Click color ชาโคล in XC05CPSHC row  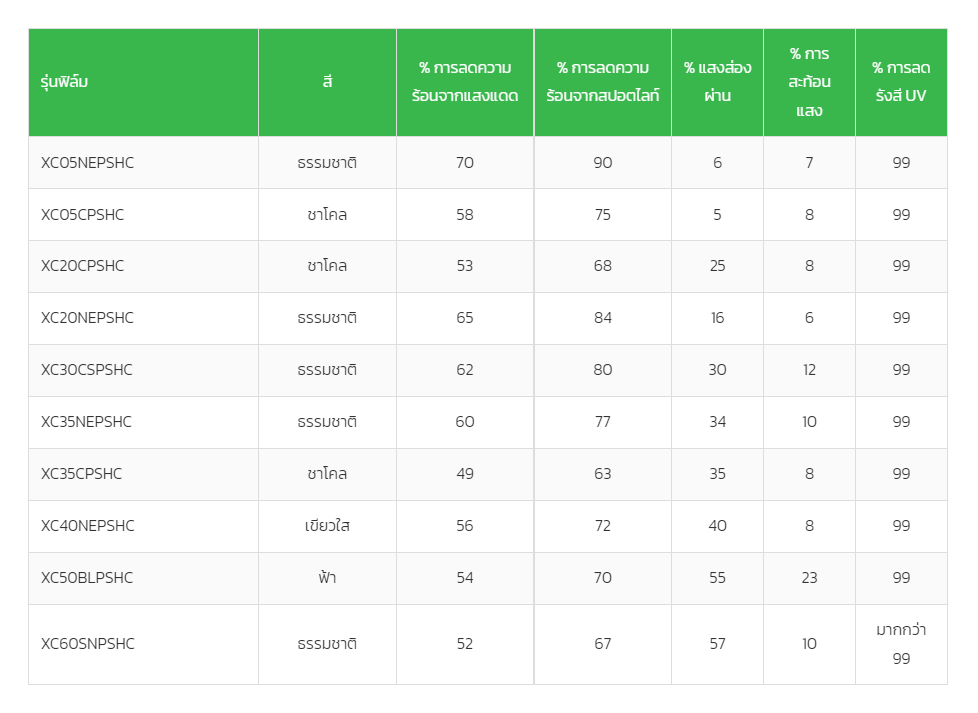[x=327, y=215]
